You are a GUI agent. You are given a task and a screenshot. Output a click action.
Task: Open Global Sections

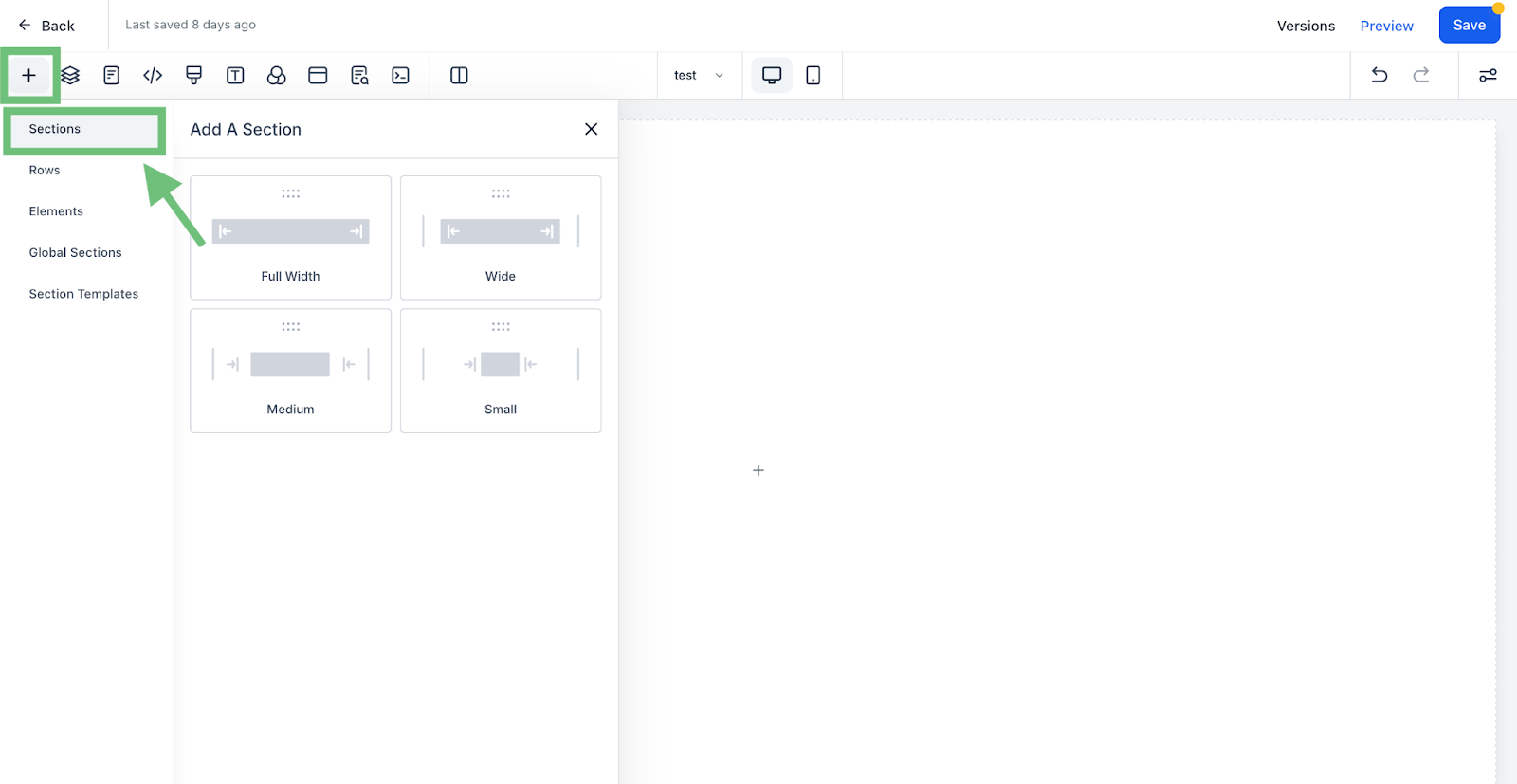(76, 253)
